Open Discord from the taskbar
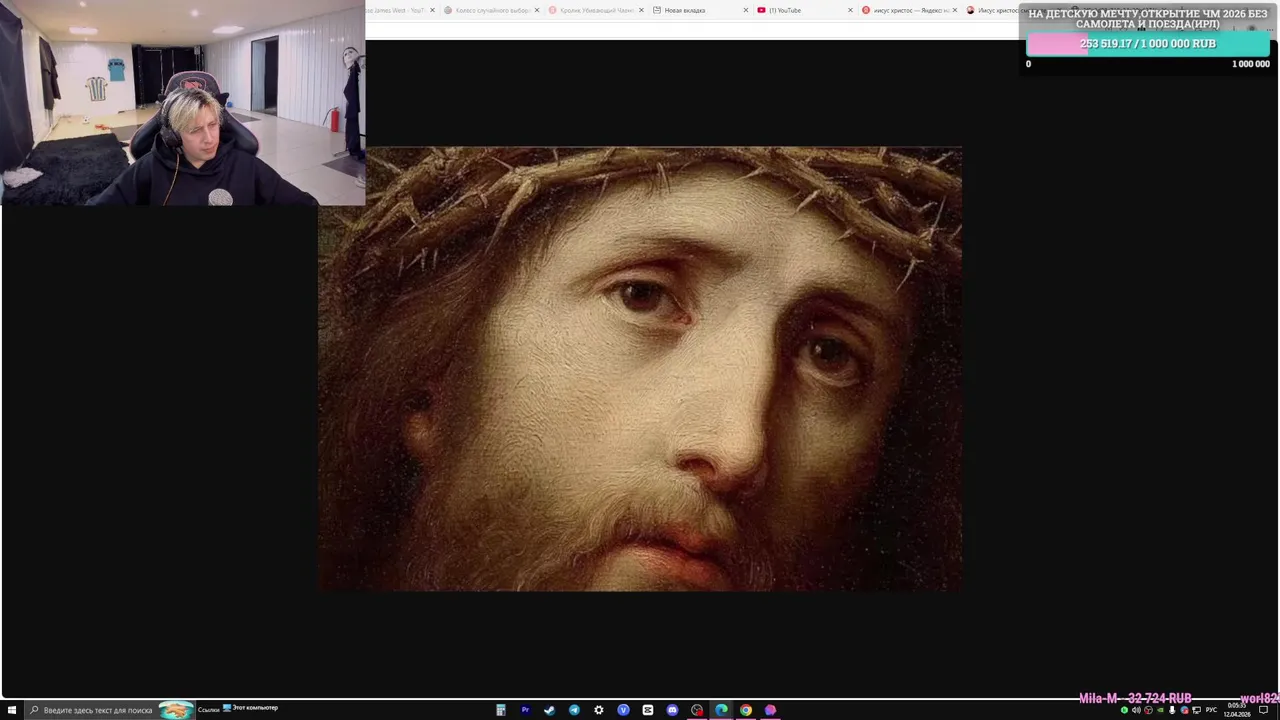The height and width of the screenshot is (720, 1280). (672, 710)
